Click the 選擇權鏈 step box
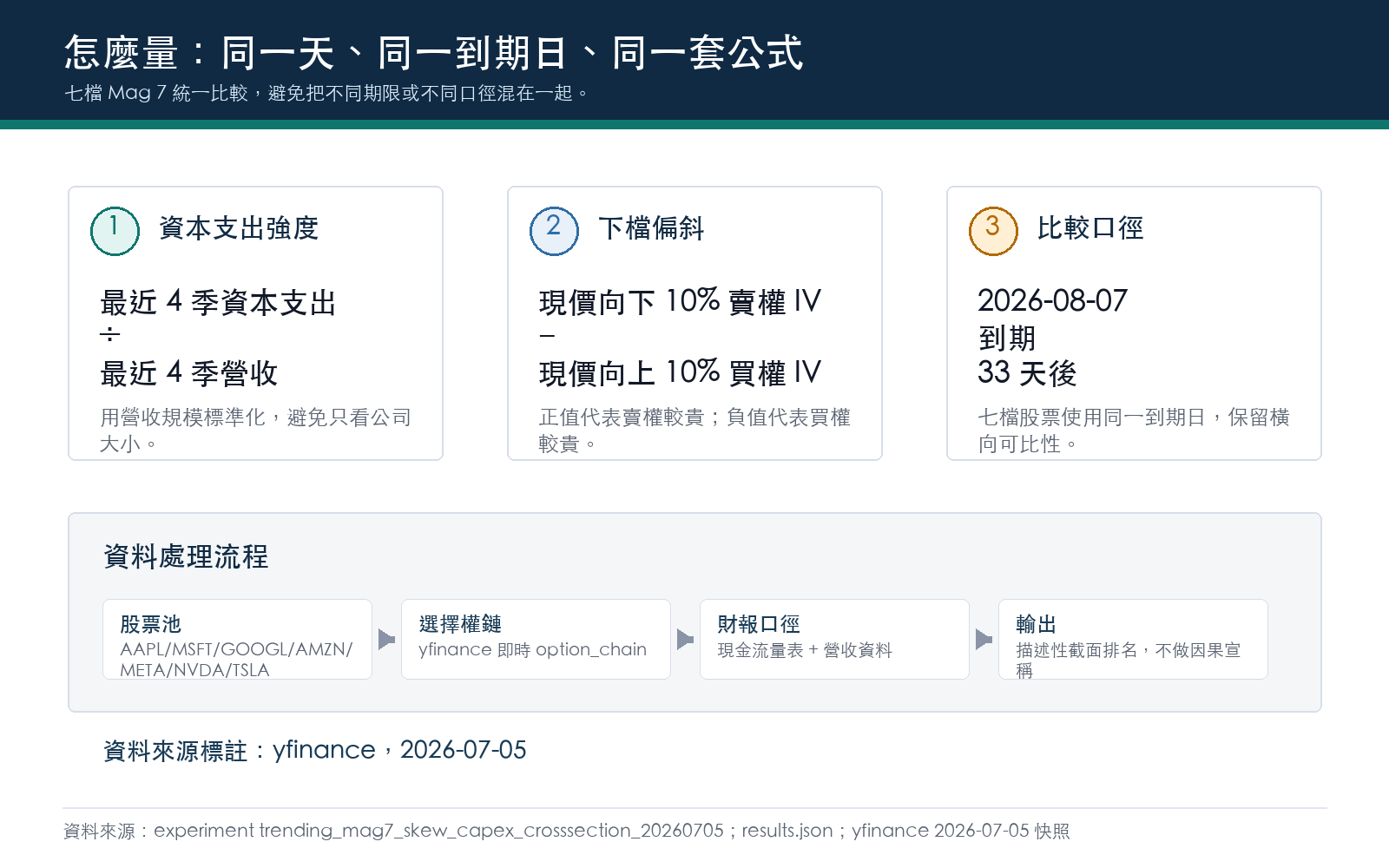The width and height of the screenshot is (1389, 868). click(536, 639)
